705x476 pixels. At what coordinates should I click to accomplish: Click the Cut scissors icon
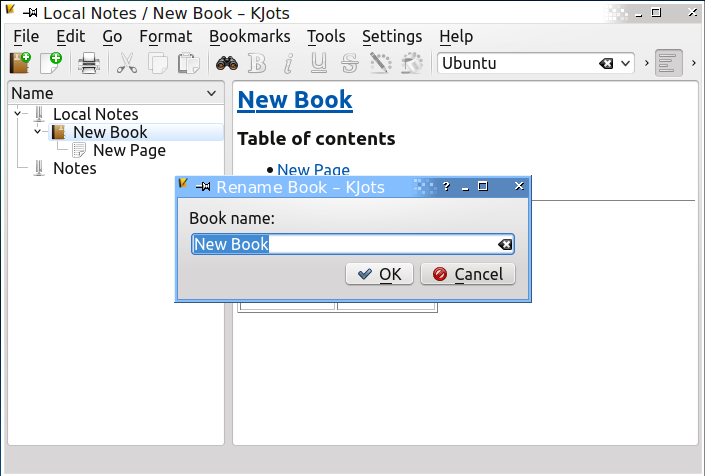pos(127,63)
